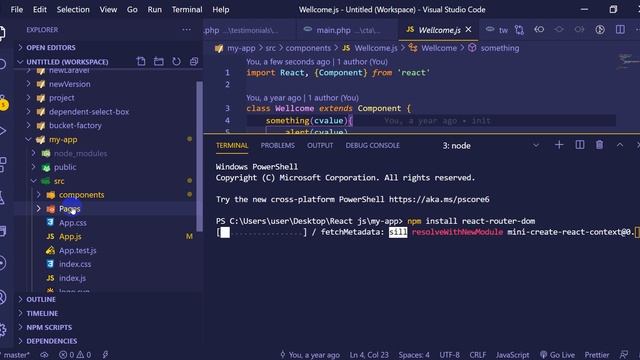Click the cloud sync status icon
The width and height of the screenshot is (640, 360).
click(44, 355)
